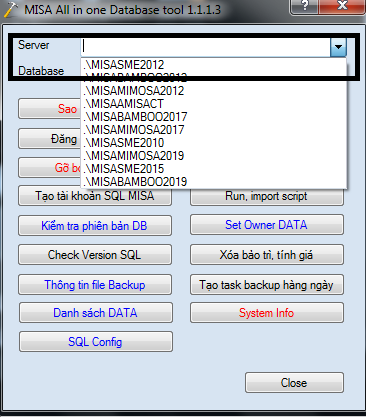Click into the Server text field
The width and height of the screenshot is (366, 417).
pyautogui.click(x=206, y=47)
